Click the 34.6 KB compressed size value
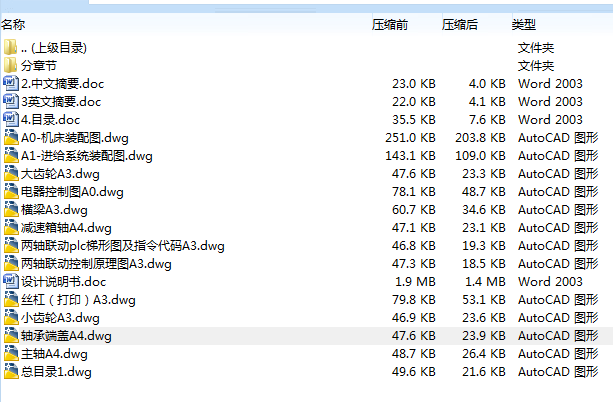The height and width of the screenshot is (402, 613). click(484, 210)
